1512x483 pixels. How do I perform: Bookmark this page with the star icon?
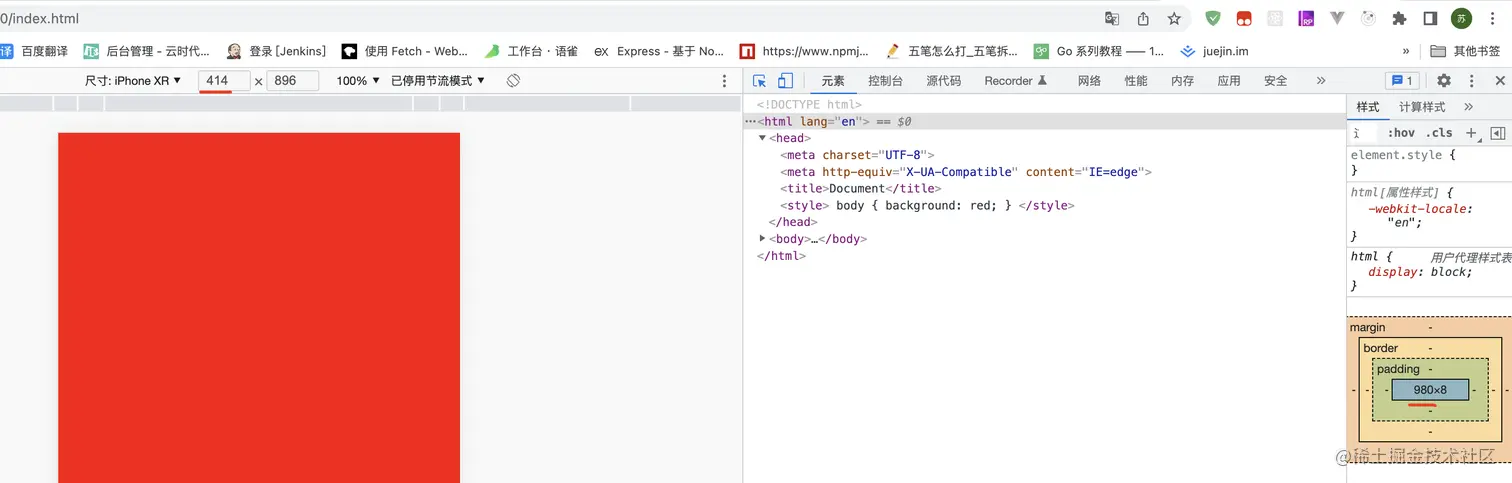(1175, 18)
